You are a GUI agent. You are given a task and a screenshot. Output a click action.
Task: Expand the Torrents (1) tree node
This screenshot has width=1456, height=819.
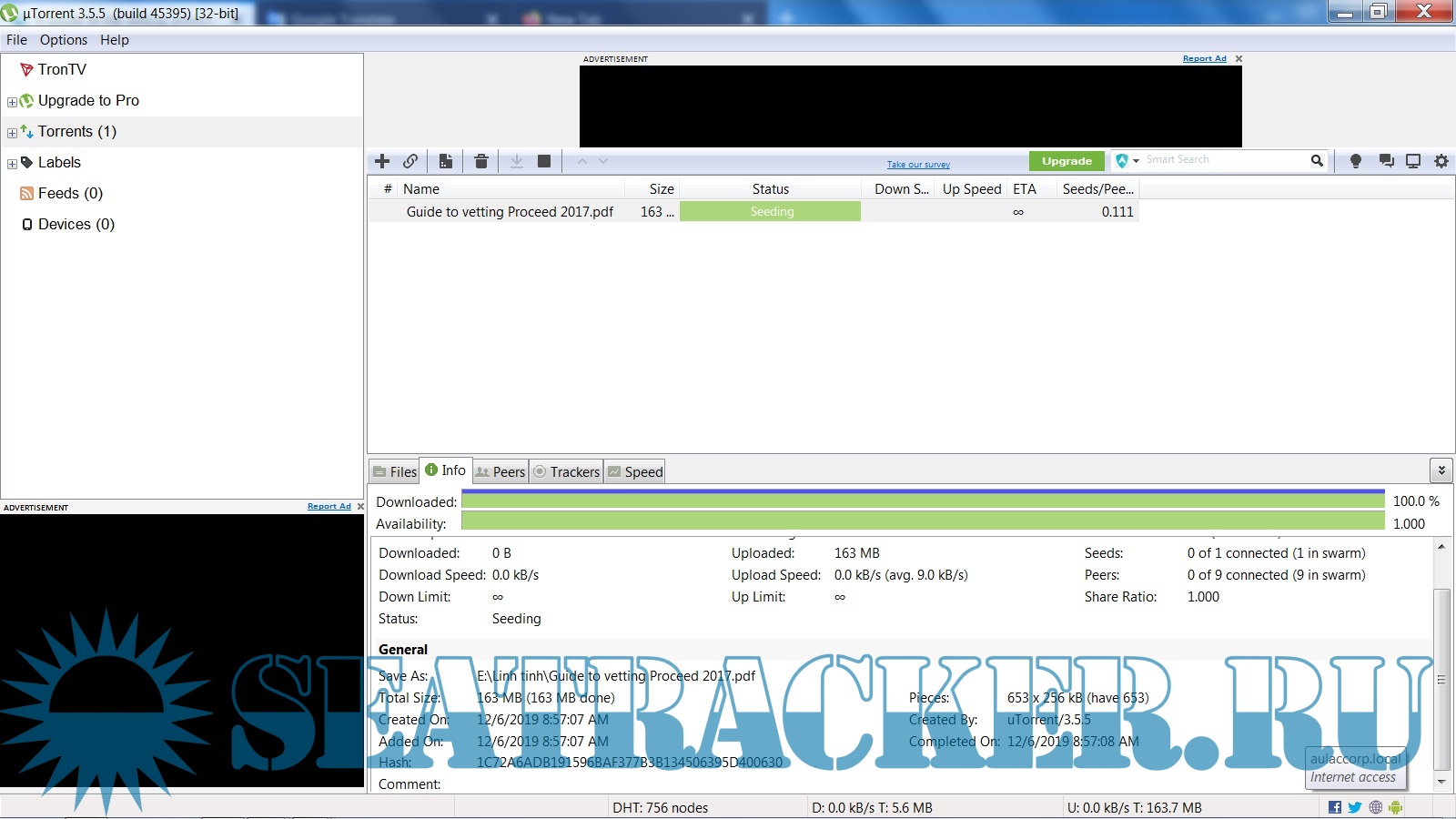click(12, 133)
